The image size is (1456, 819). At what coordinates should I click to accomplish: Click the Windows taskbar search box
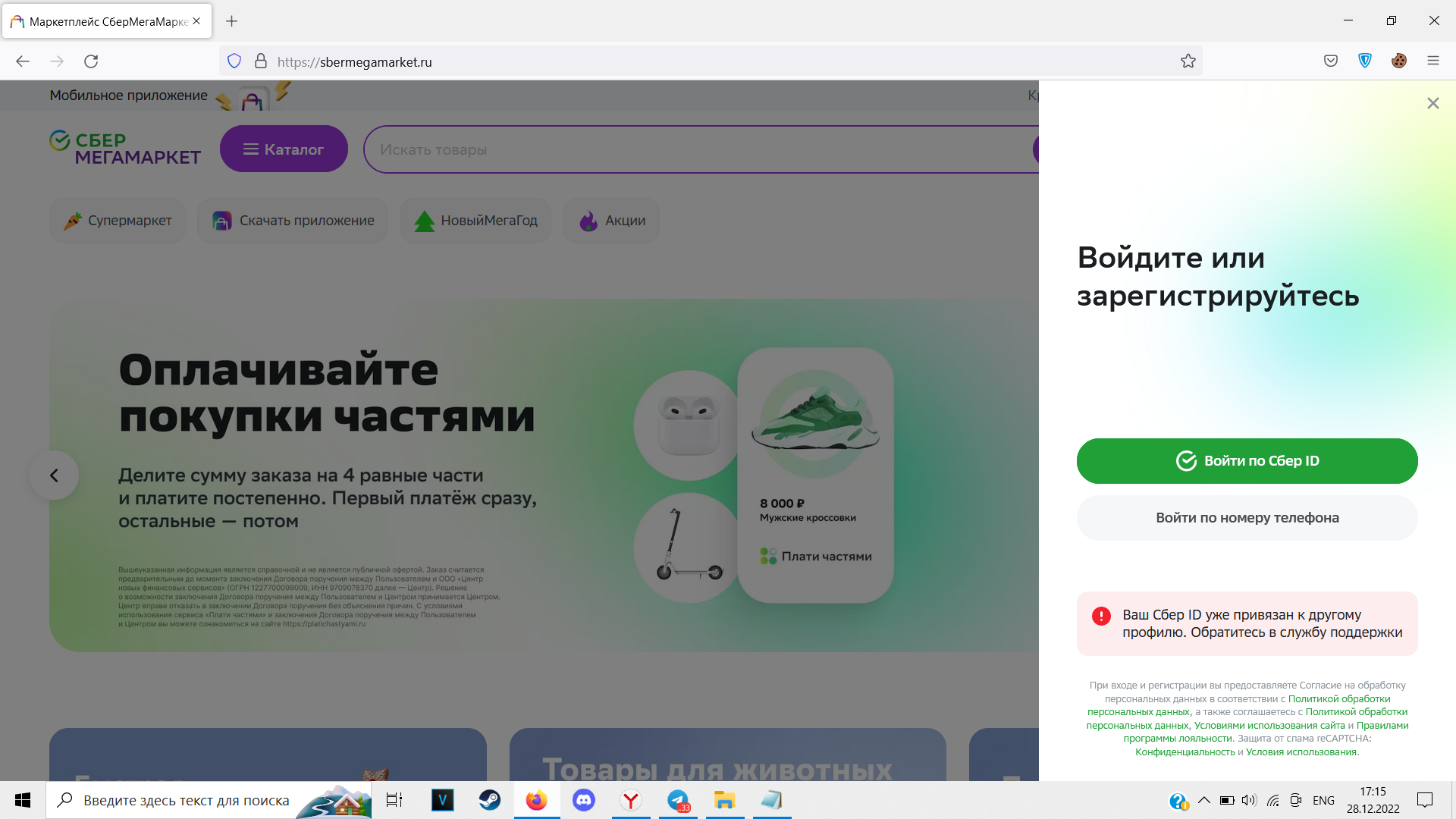(209, 800)
